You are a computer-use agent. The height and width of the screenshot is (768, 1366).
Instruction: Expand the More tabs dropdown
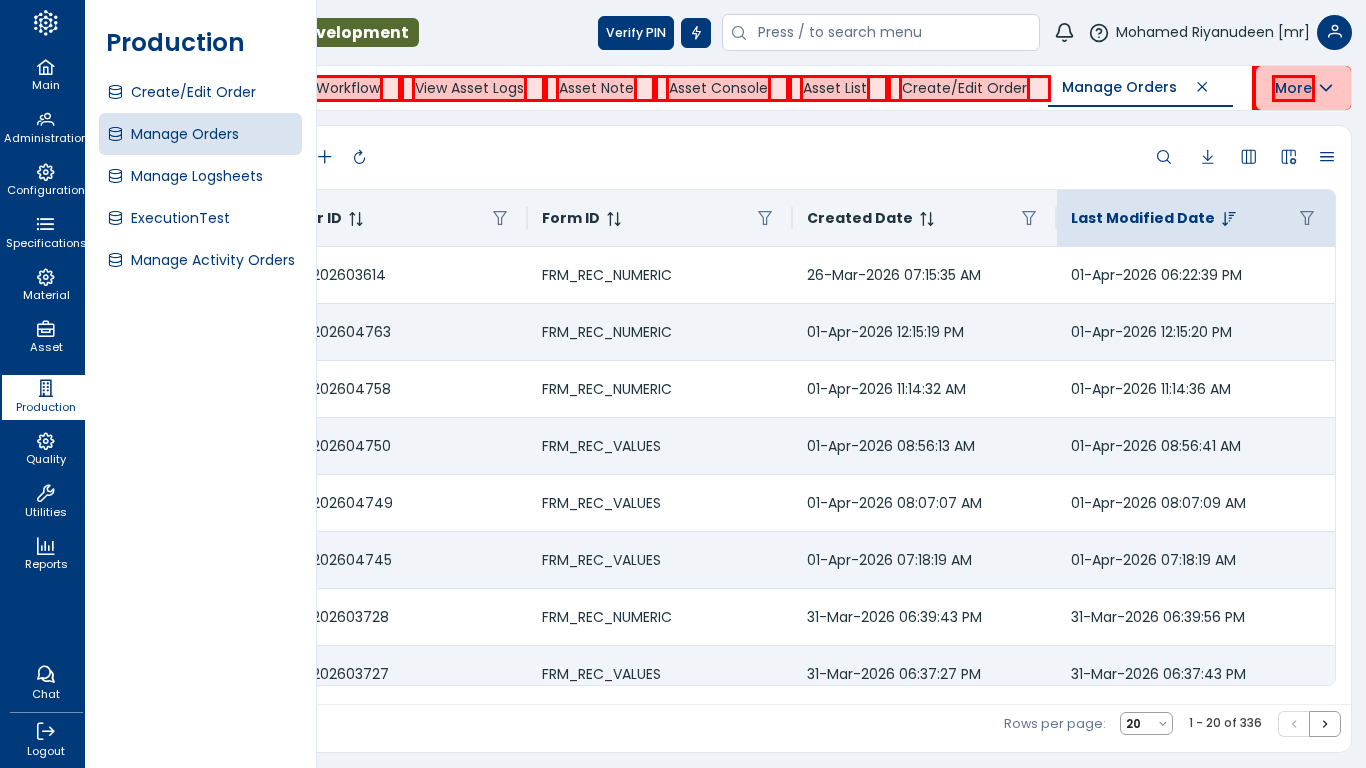click(x=1303, y=88)
